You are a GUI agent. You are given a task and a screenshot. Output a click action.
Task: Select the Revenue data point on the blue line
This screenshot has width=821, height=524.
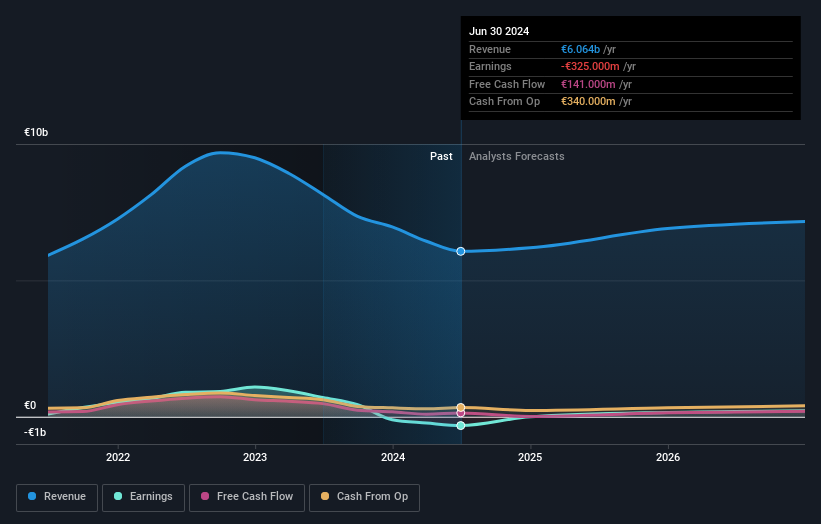click(x=461, y=251)
